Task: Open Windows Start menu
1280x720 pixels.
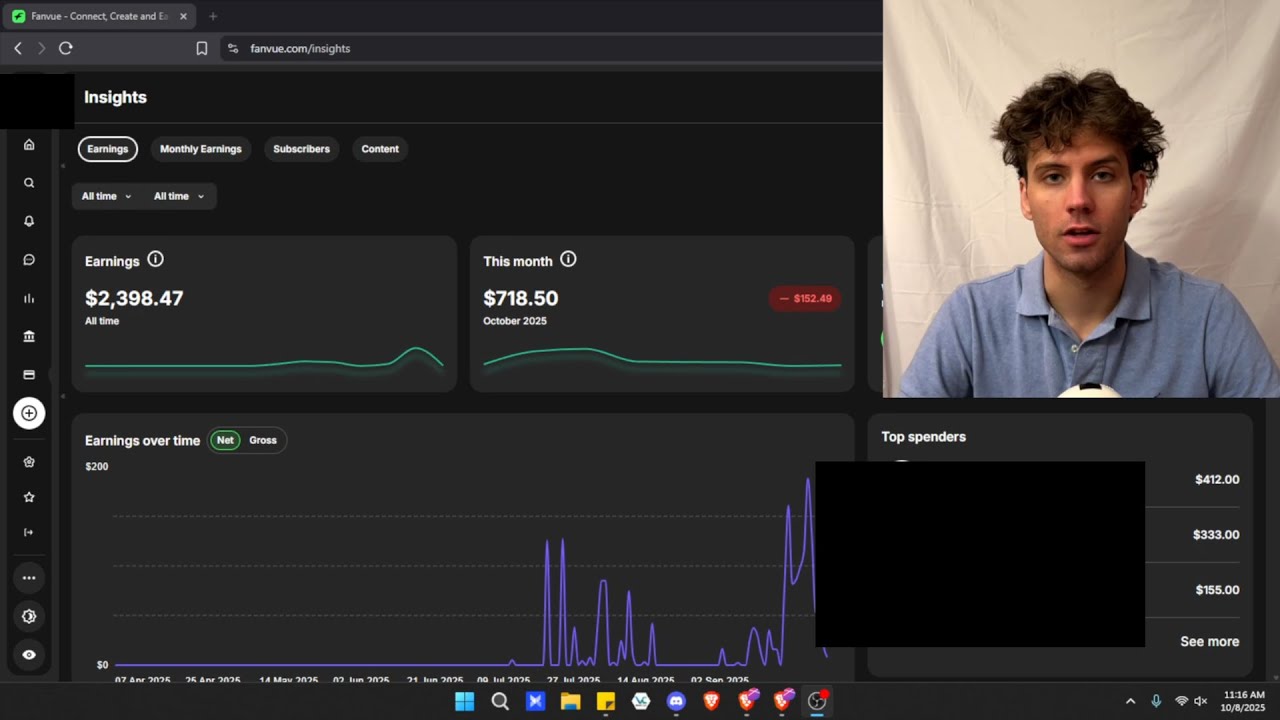Action: pyautogui.click(x=465, y=701)
